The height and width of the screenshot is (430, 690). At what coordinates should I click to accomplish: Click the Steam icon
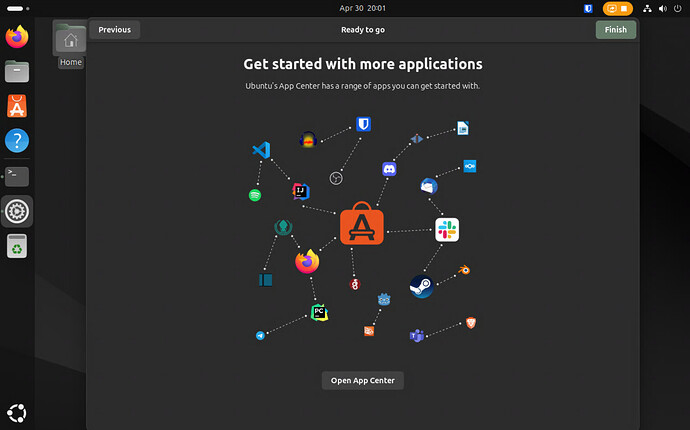pos(422,287)
